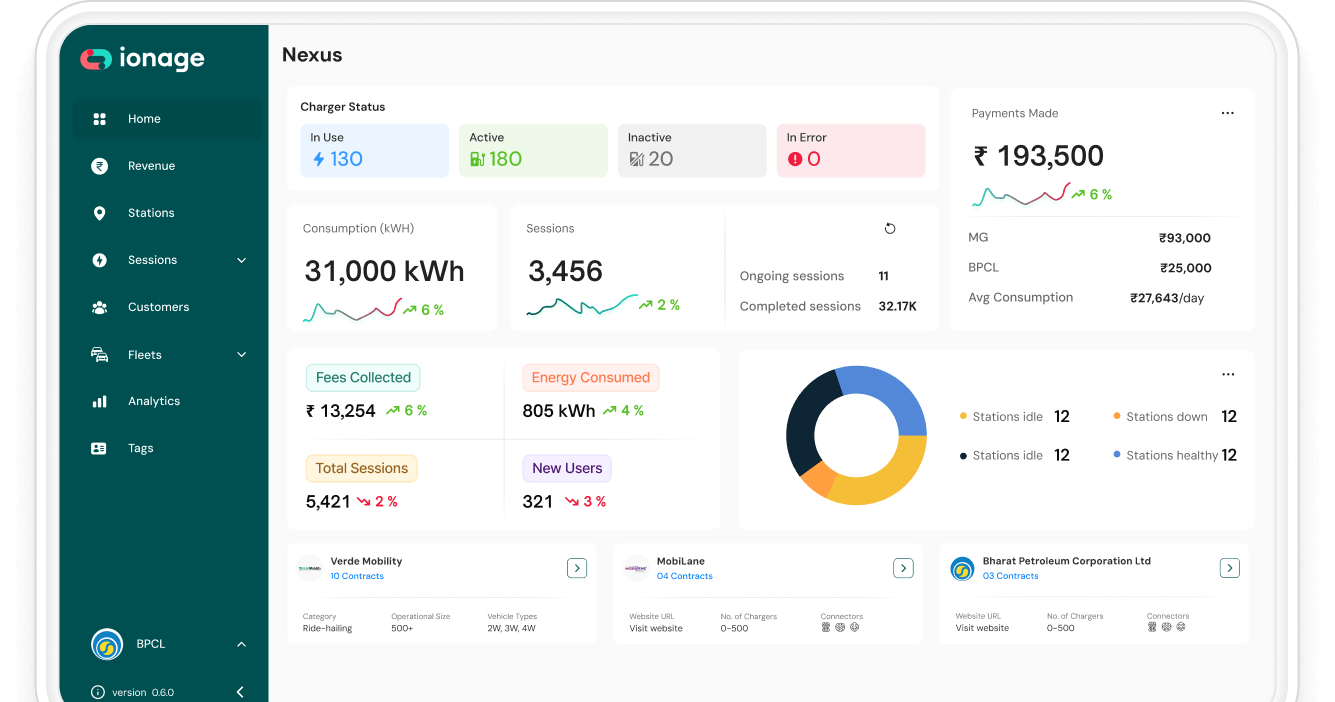Image resolution: width=1335 pixels, height=702 pixels.
Task: Click the Tags card icon
Action: (99, 448)
